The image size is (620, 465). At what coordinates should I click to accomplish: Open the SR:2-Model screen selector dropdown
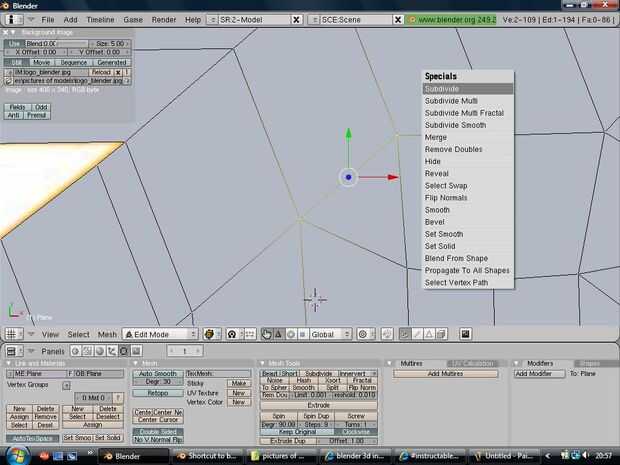click(212, 20)
